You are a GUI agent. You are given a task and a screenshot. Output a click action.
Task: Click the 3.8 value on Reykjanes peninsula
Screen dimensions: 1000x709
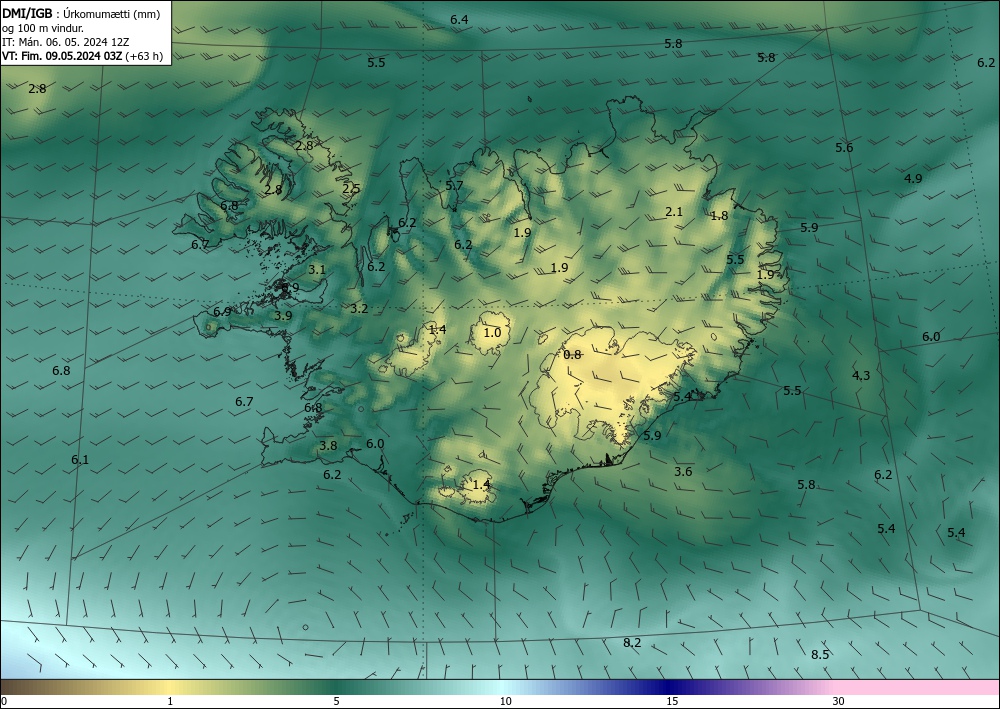point(328,446)
